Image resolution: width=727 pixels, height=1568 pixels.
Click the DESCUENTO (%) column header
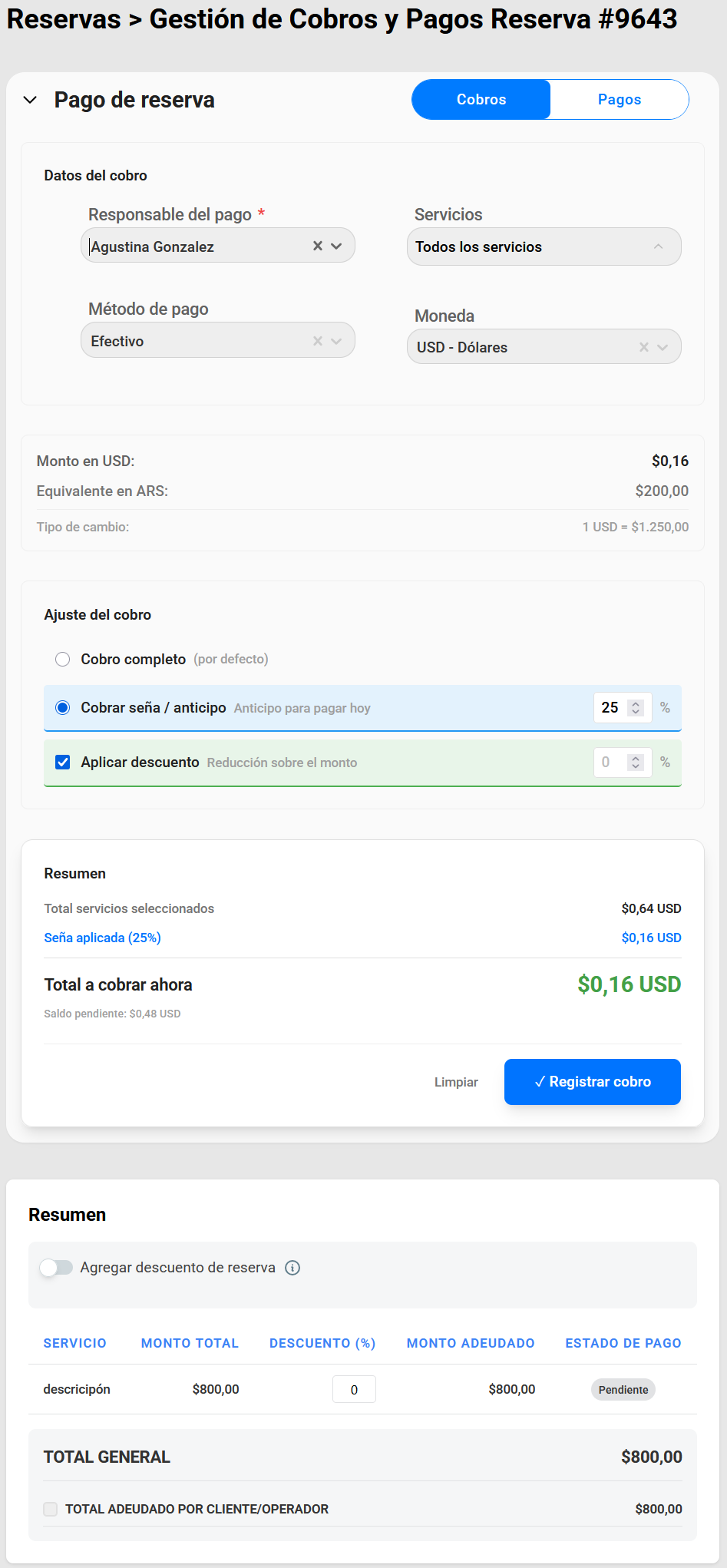pos(322,1343)
